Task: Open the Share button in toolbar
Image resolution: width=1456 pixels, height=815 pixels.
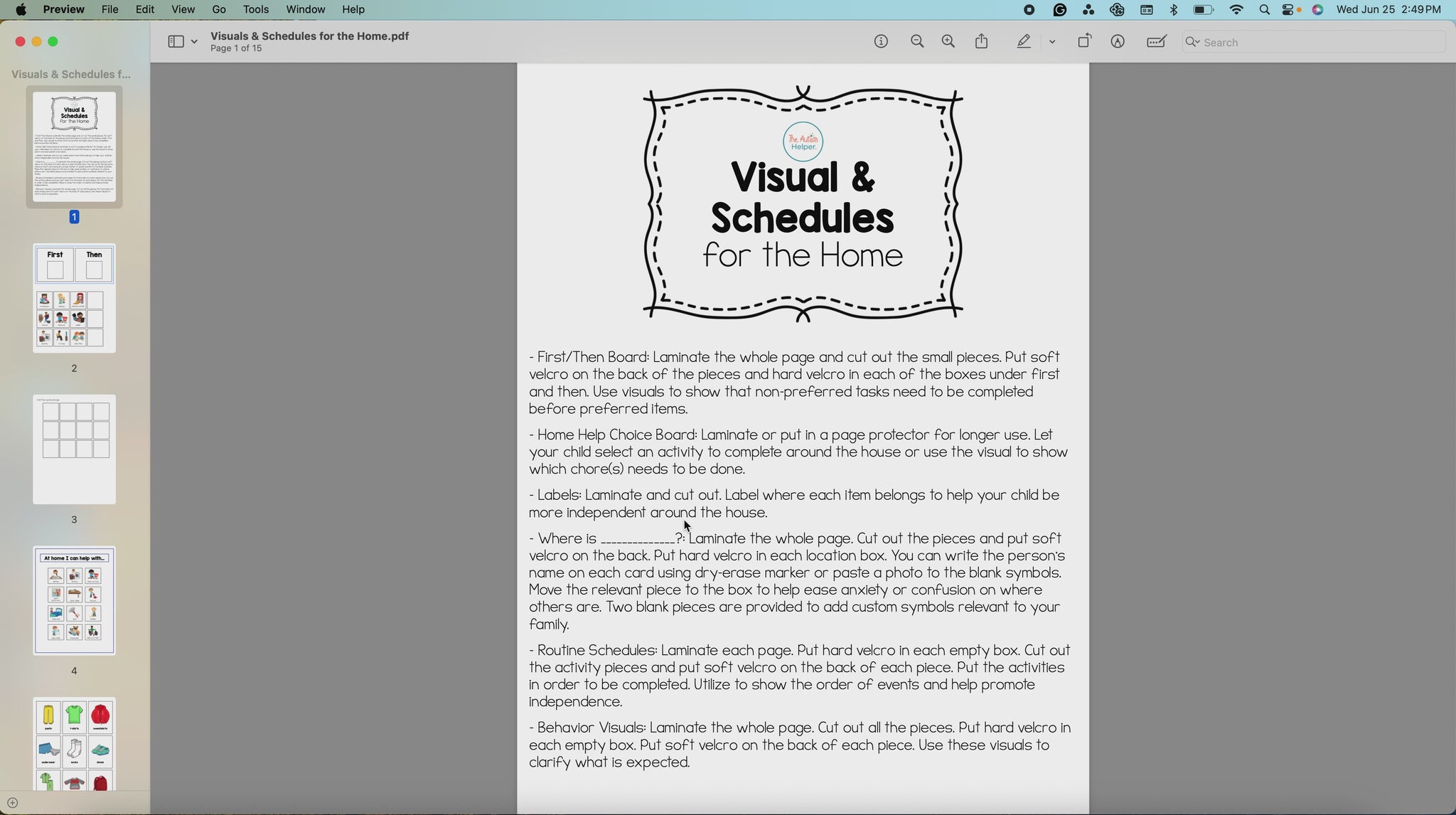Action: [982, 42]
